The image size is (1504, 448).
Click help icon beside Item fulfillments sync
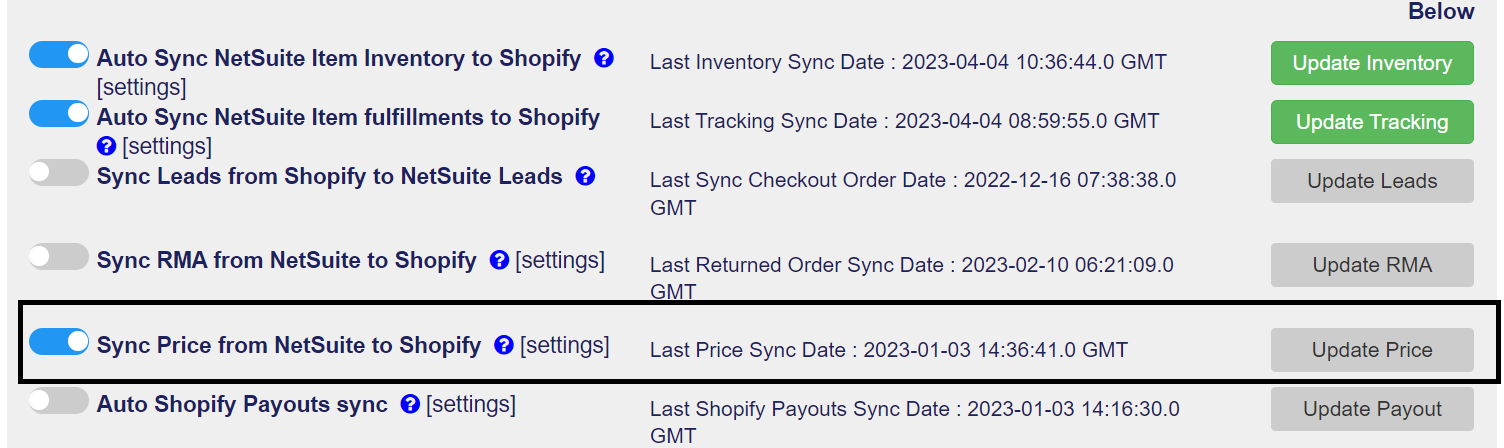tap(107, 147)
